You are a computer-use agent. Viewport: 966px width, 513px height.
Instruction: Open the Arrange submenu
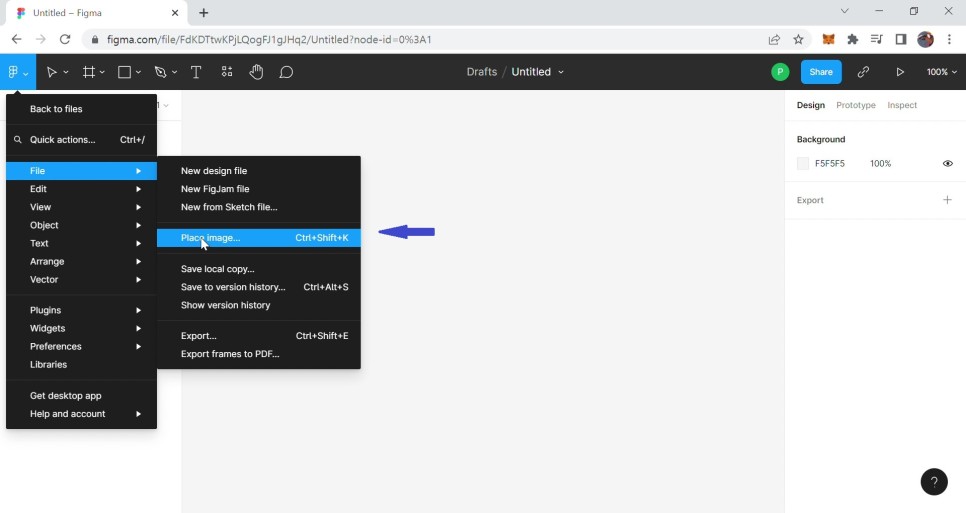pos(81,261)
